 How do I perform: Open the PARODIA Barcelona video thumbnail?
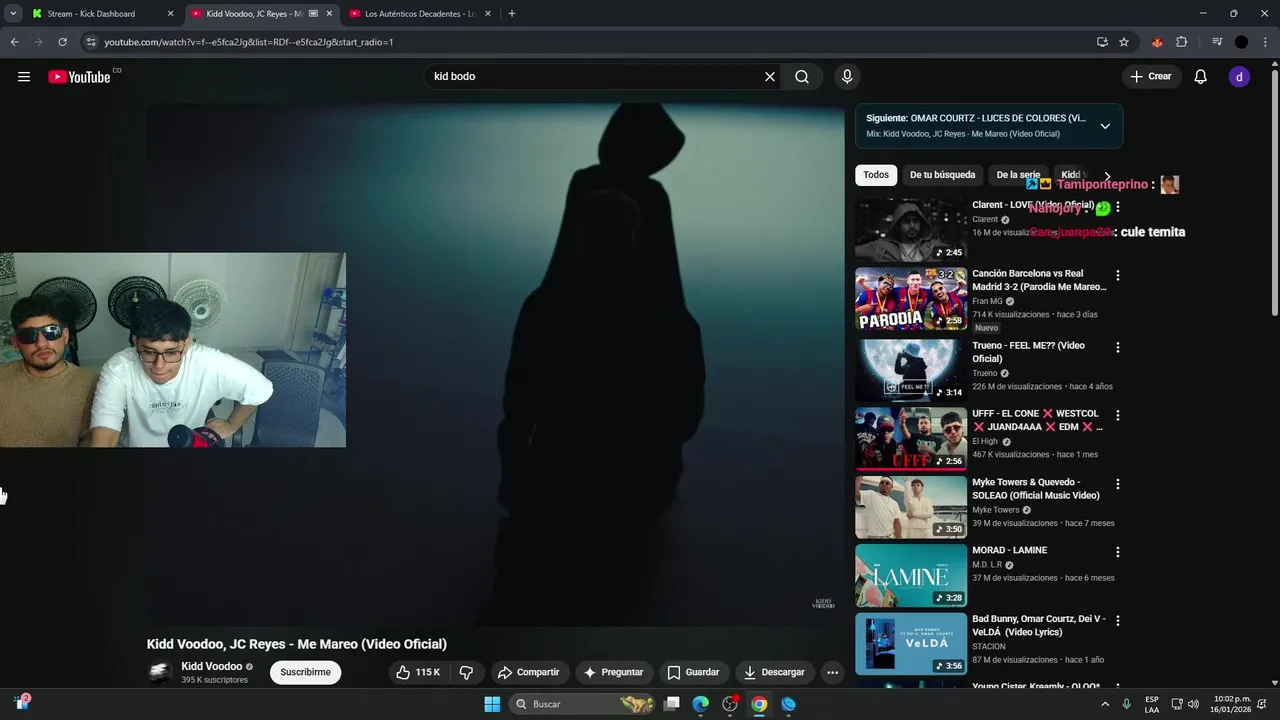[910, 299]
